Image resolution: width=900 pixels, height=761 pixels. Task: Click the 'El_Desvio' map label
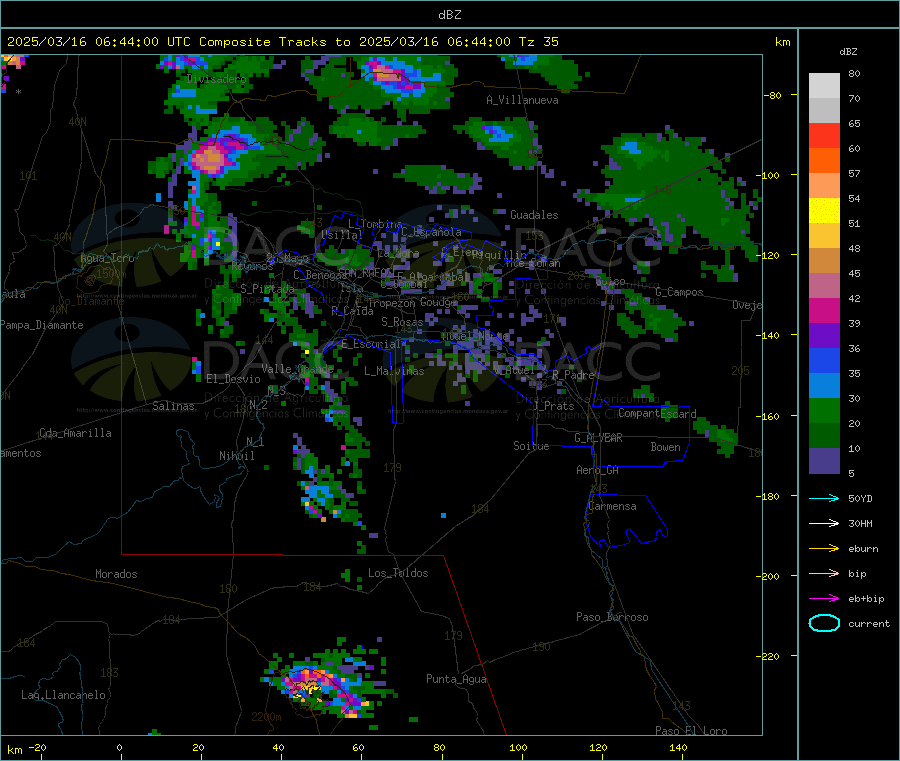click(x=233, y=379)
